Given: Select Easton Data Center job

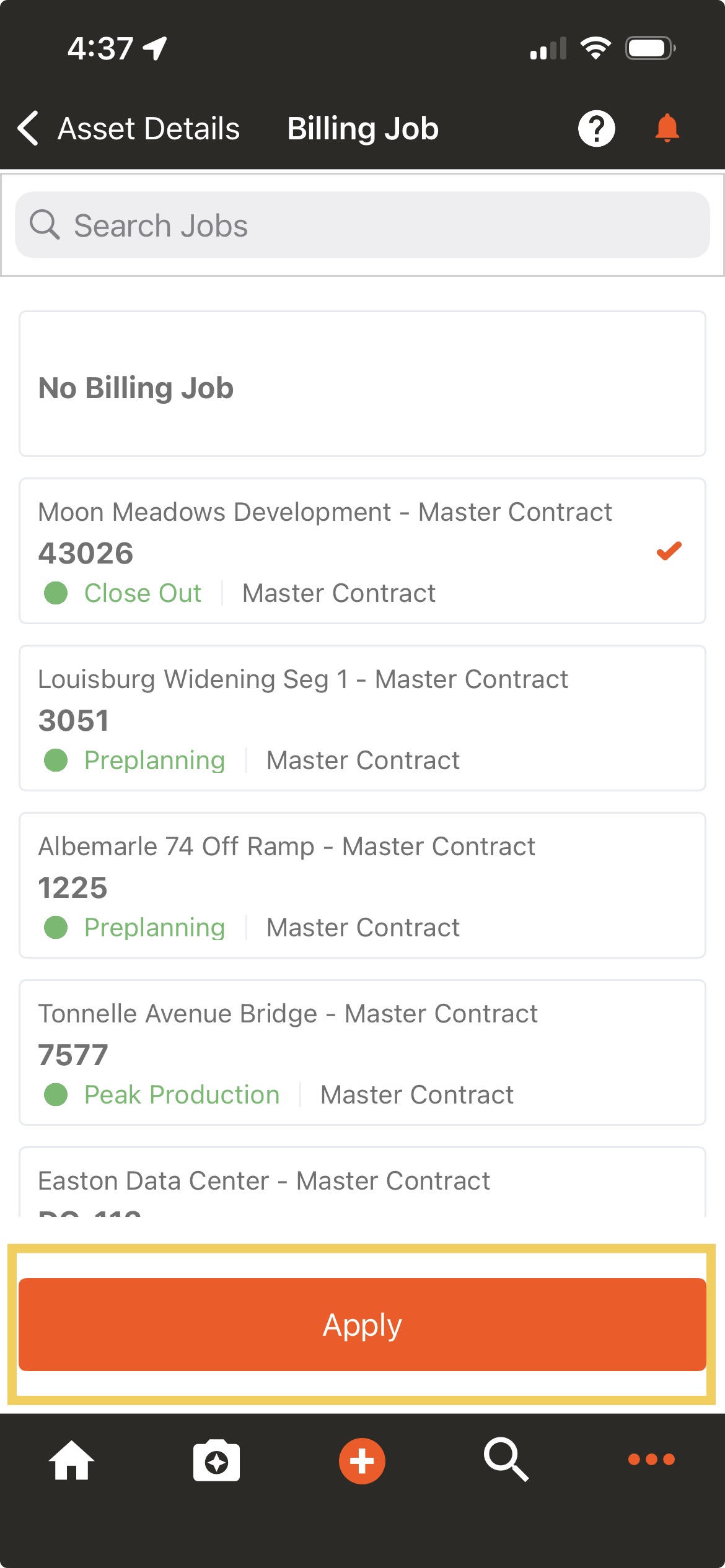Looking at the screenshot, I should tap(362, 1182).
